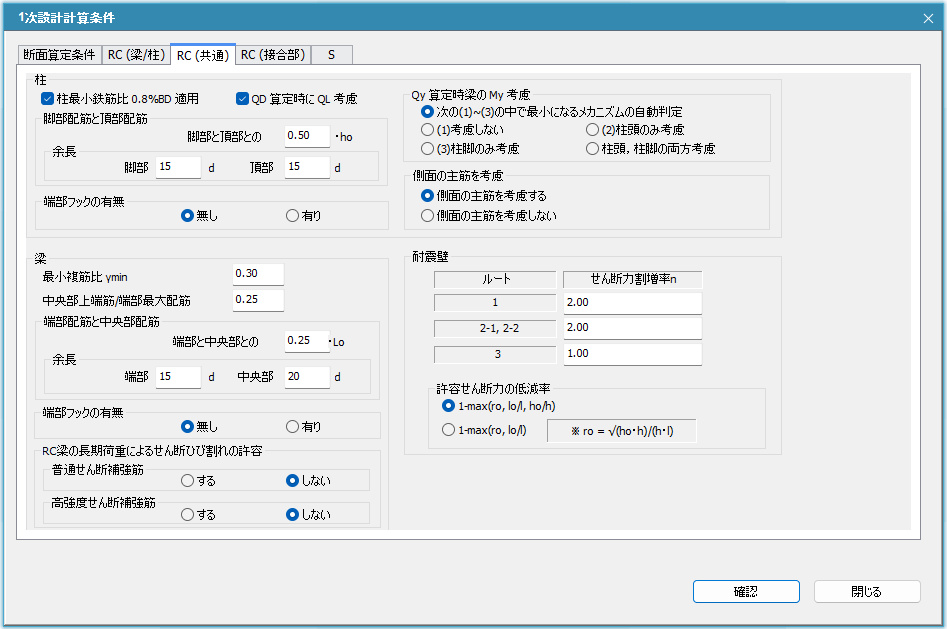Close the 1次設計計算条件 dialog with X
This screenshot has width=947, height=629.
tap(928, 18)
